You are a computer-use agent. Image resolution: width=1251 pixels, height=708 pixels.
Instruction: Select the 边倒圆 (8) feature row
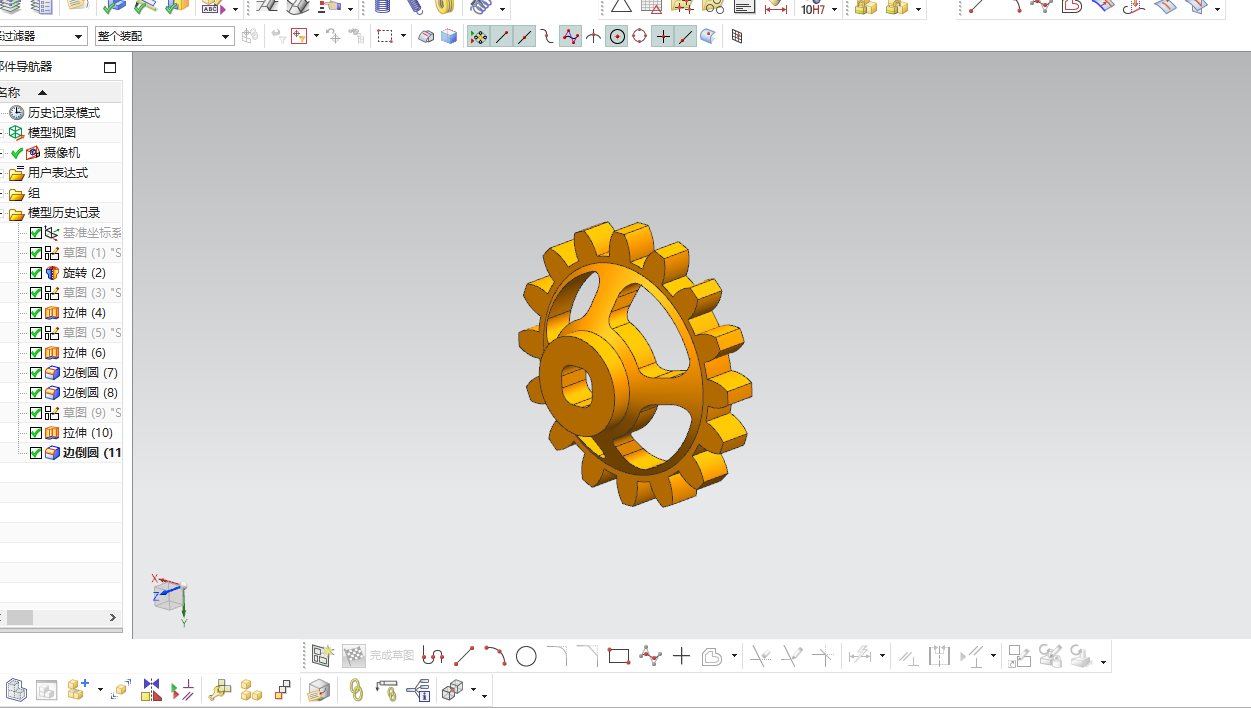click(90, 393)
